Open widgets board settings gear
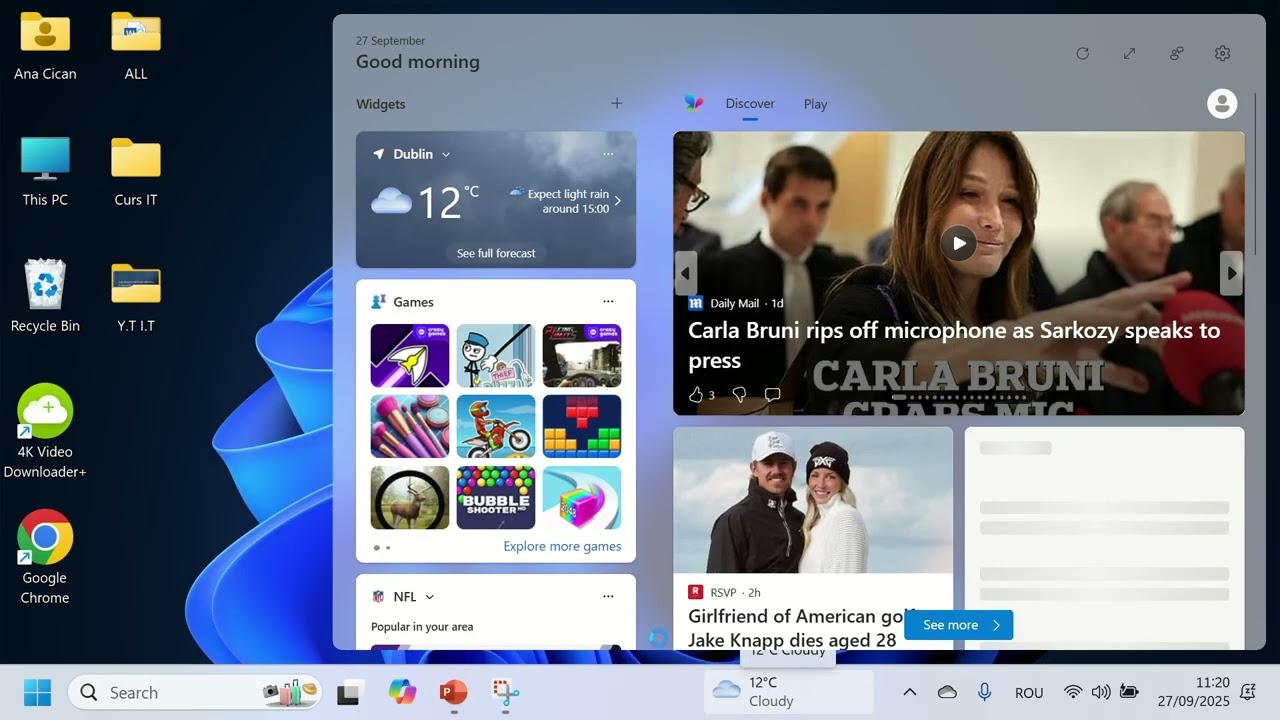This screenshot has width=1280, height=720. [x=1222, y=53]
